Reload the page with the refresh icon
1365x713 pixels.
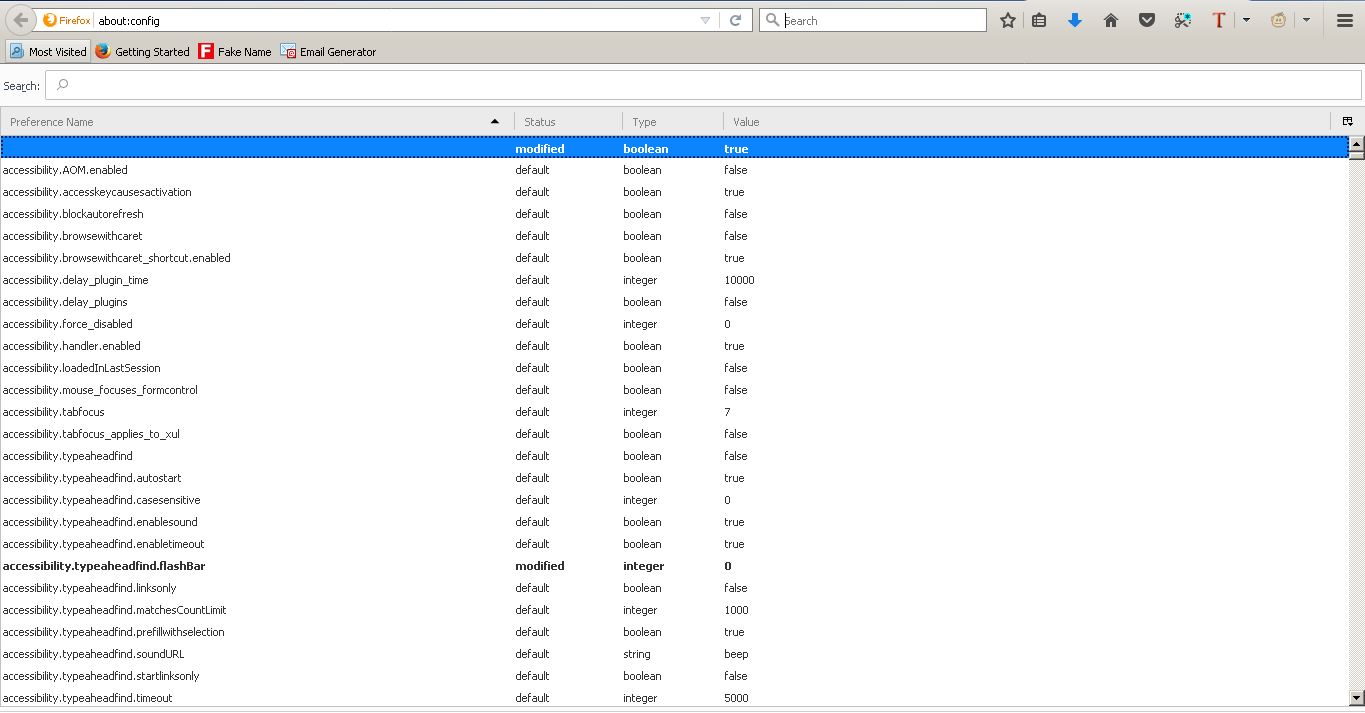pos(737,19)
